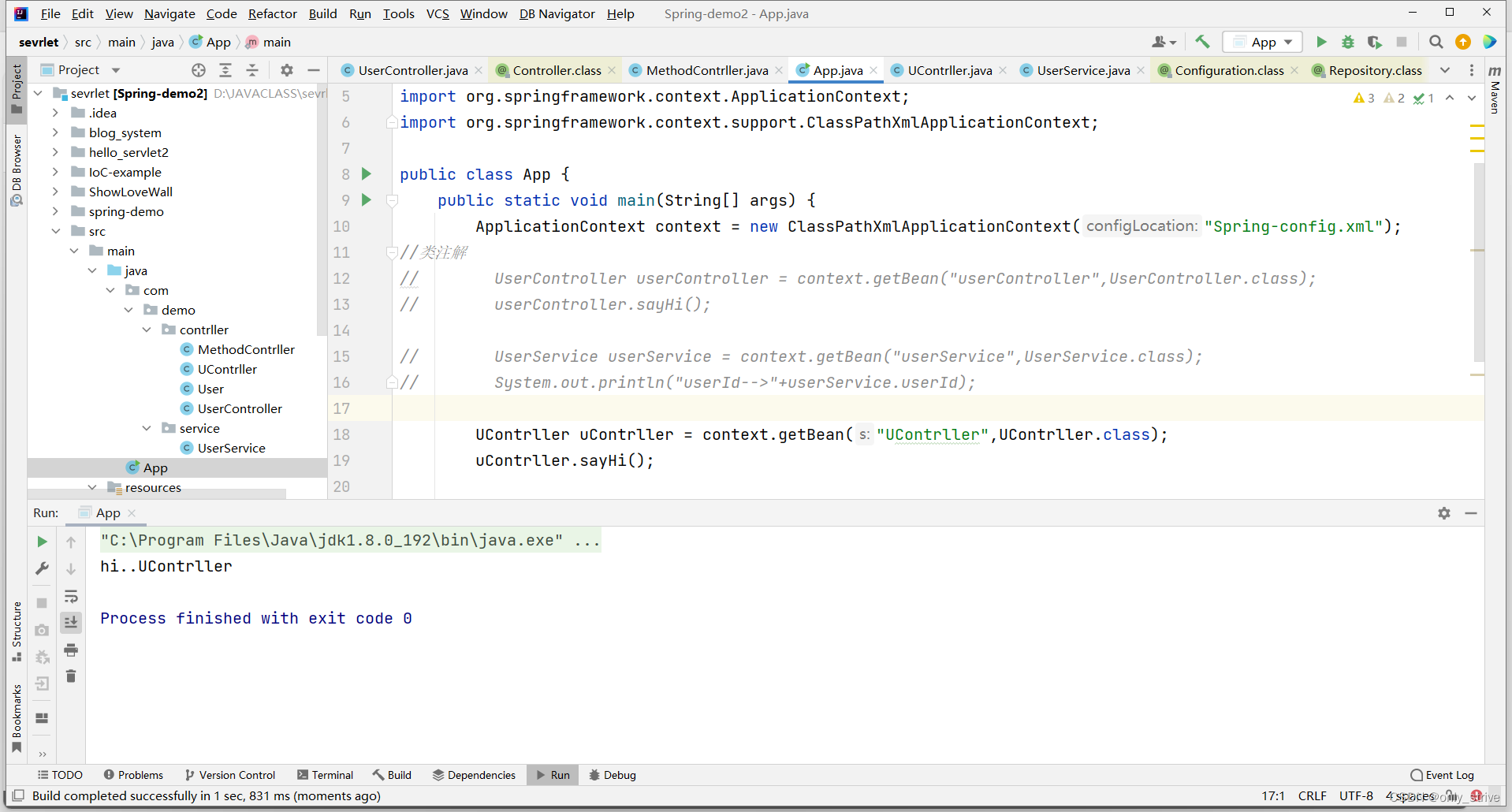
Task: Expand all in Project panel
Action: click(x=225, y=70)
